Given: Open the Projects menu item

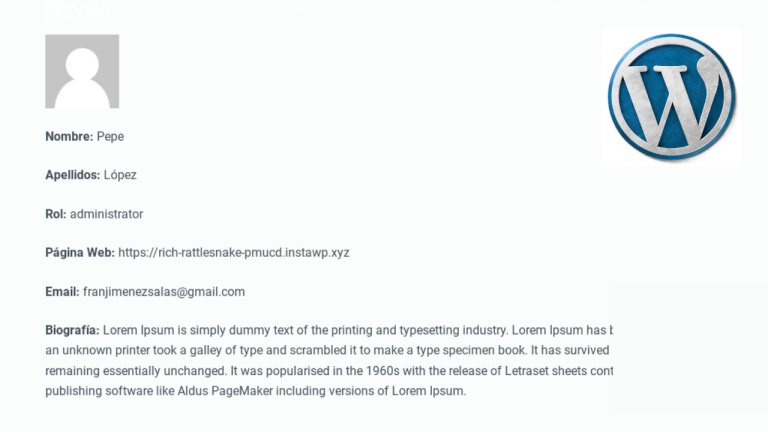Looking at the screenshot, I should [x=475, y=7].
